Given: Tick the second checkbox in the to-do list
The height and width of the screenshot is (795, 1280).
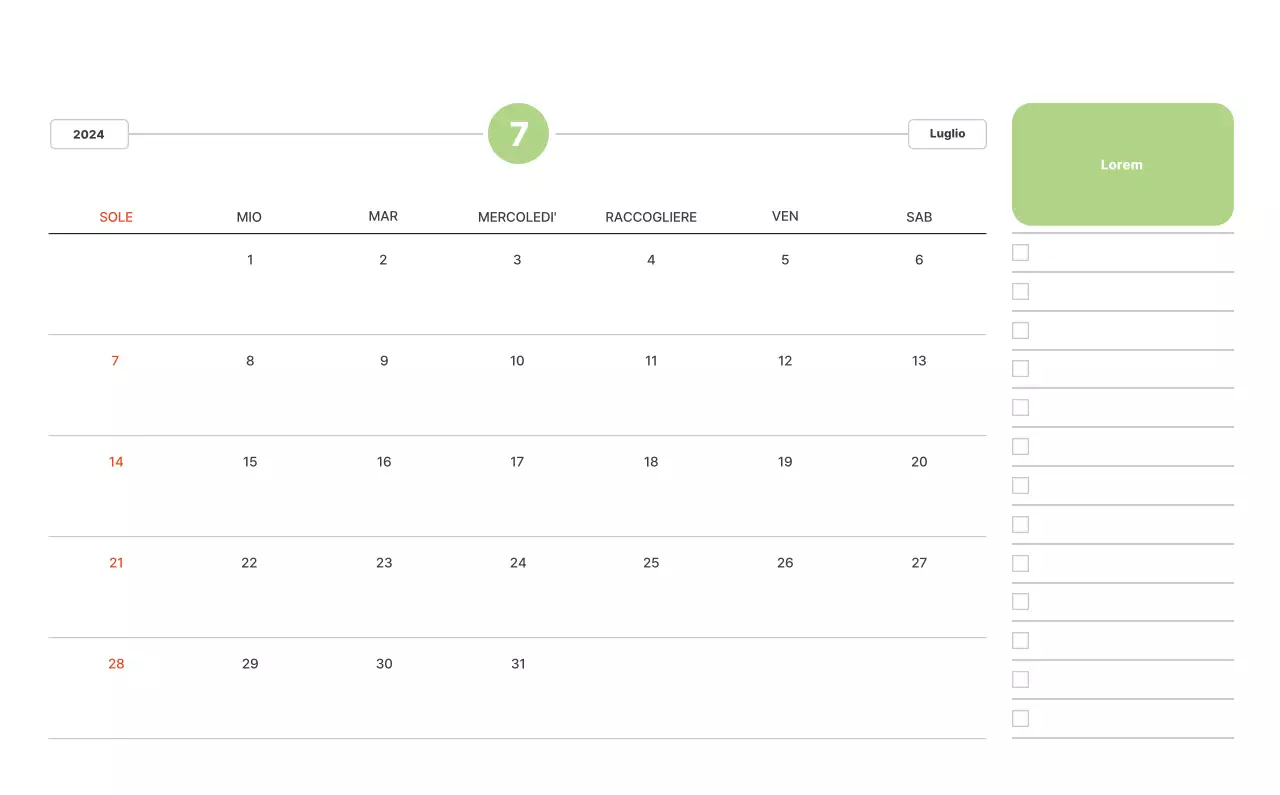Looking at the screenshot, I should tap(1020, 292).
